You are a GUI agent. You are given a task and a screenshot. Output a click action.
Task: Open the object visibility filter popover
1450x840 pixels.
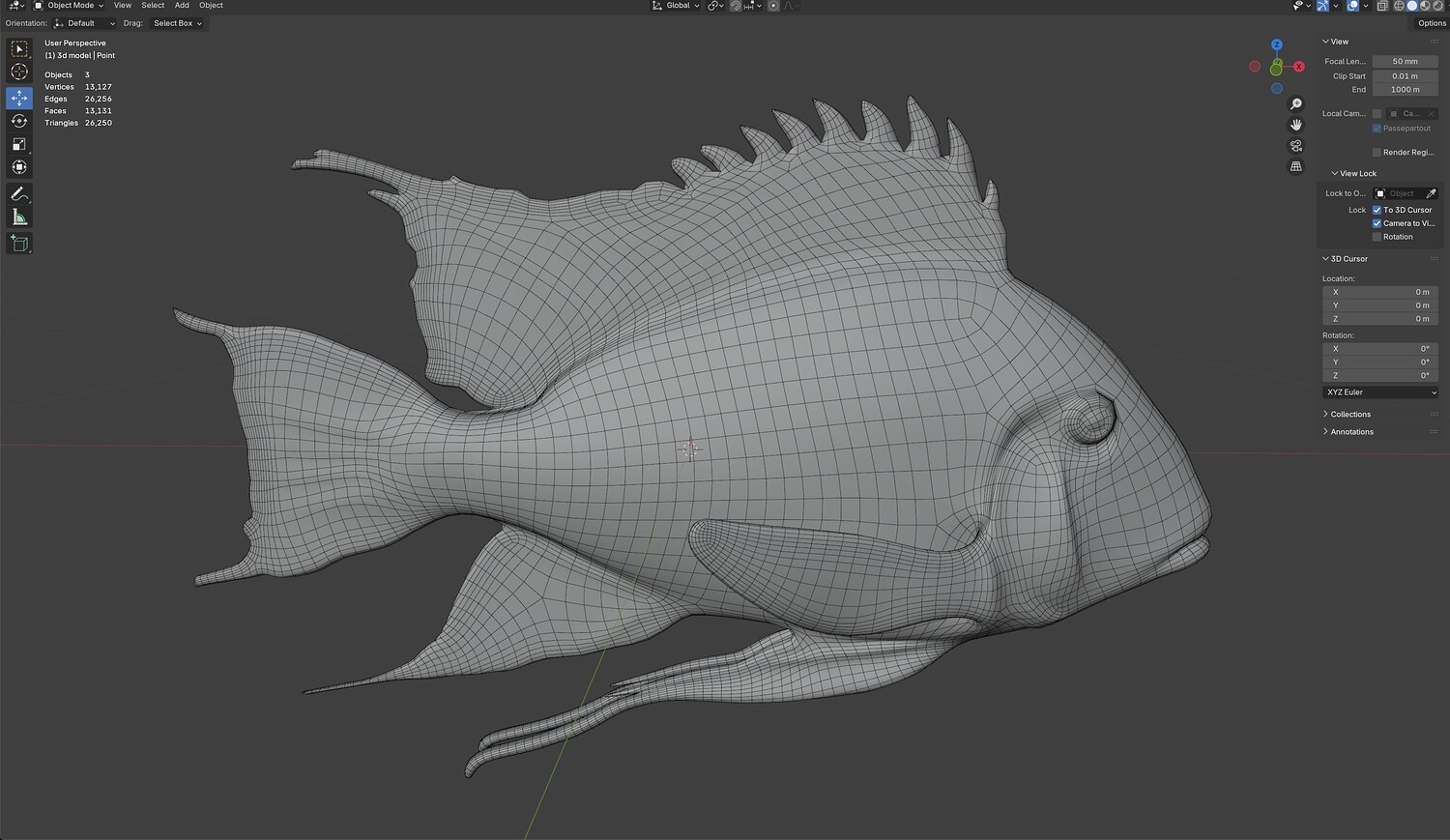[1301, 6]
